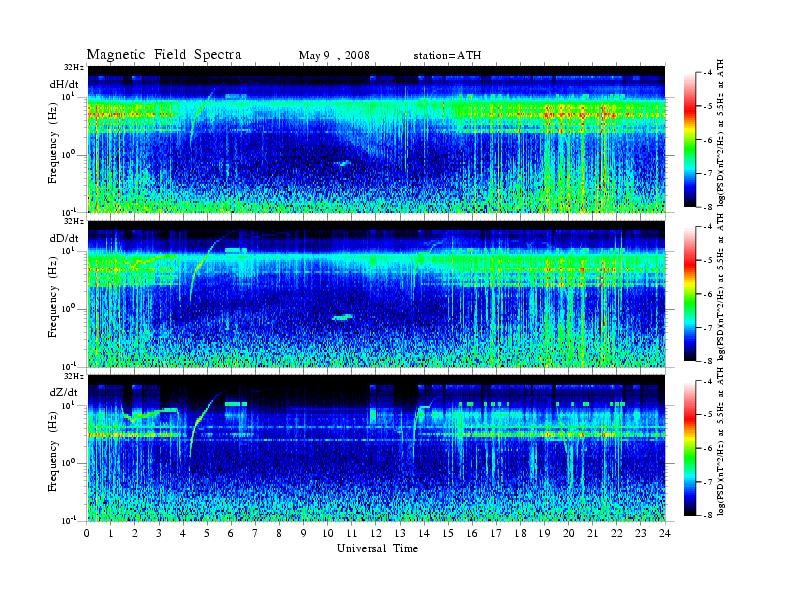Click time axis tick "11"
The image size is (792, 612).
coord(352,533)
